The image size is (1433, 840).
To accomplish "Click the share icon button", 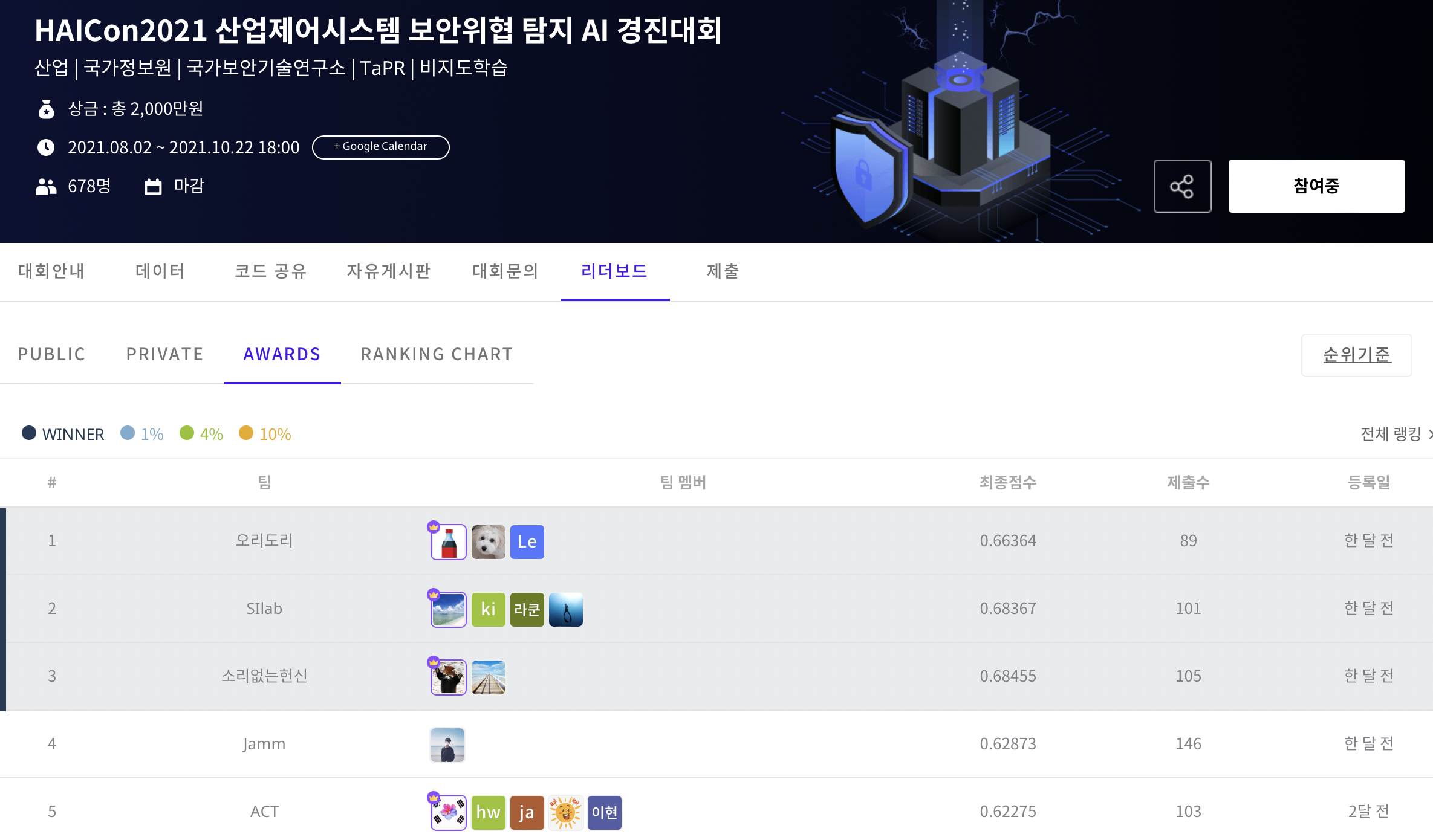I will click(1181, 186).
